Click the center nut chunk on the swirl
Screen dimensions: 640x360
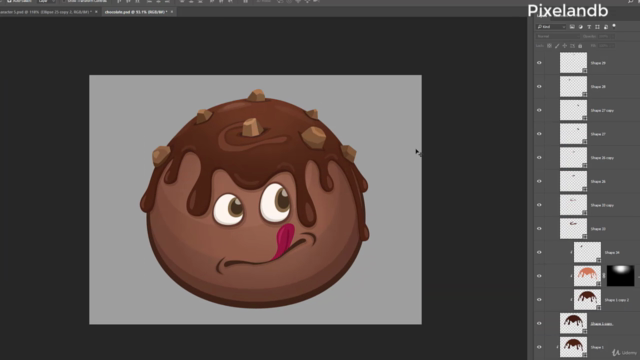click(252, 127)
